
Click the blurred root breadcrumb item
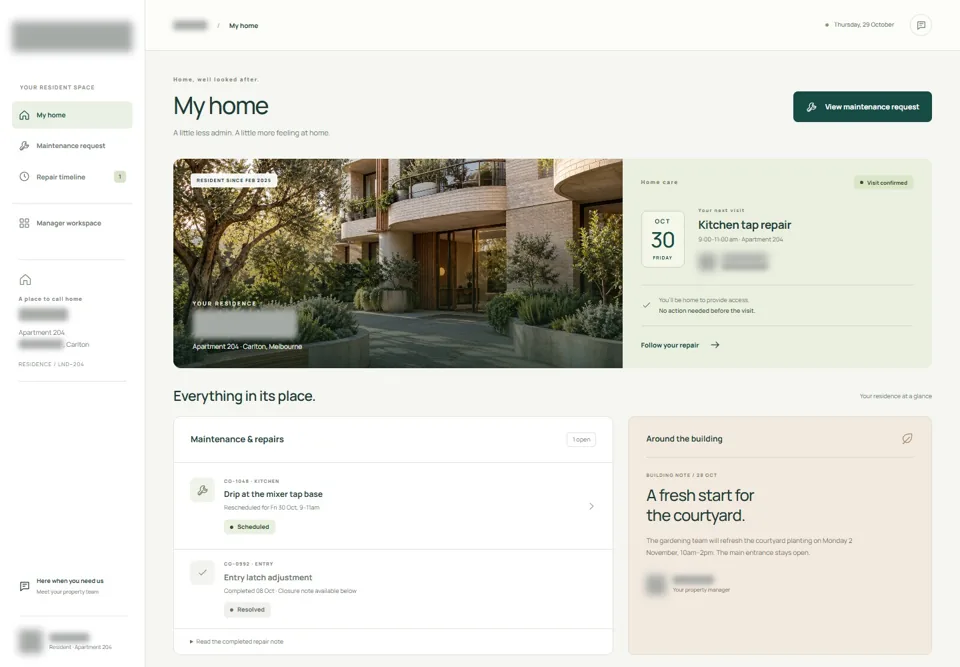(190, 25)
